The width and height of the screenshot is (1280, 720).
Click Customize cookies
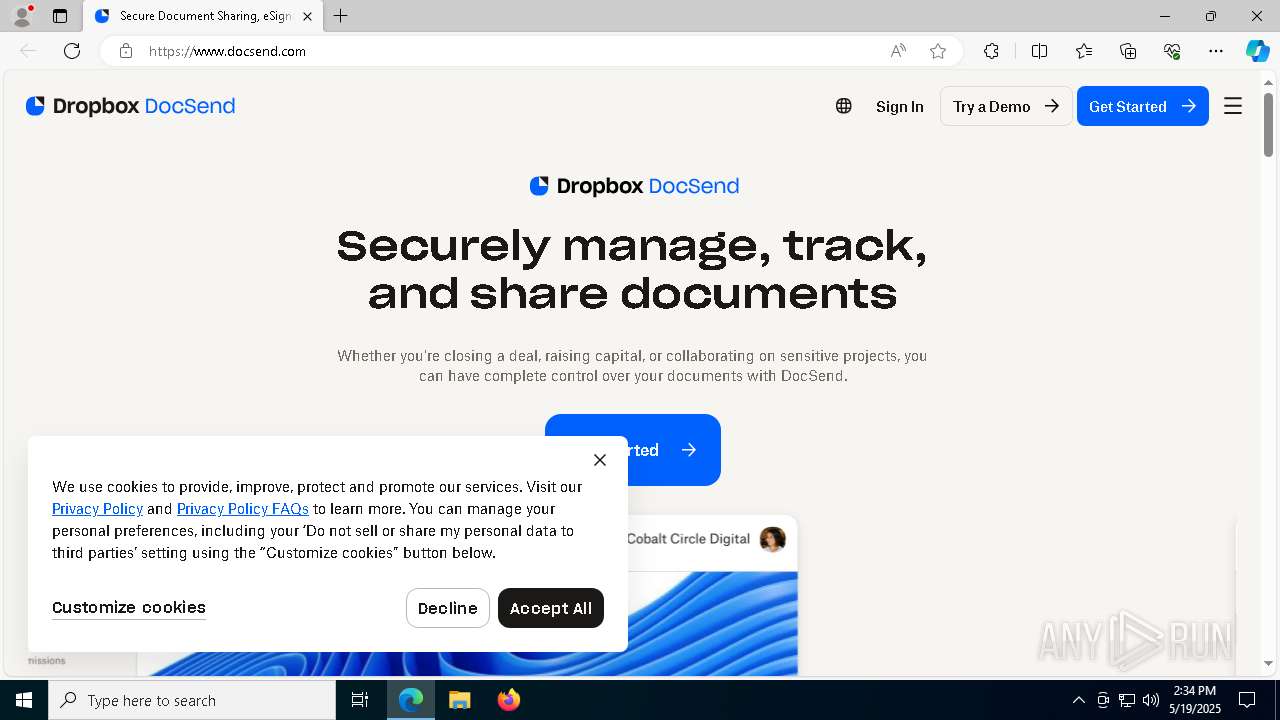129,608
